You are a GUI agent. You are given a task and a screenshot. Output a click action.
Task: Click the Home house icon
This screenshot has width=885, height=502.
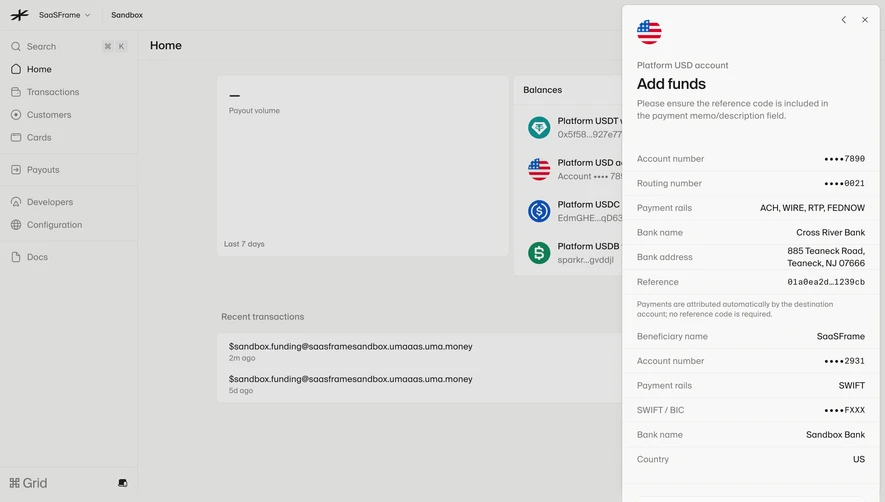[16, 69]
